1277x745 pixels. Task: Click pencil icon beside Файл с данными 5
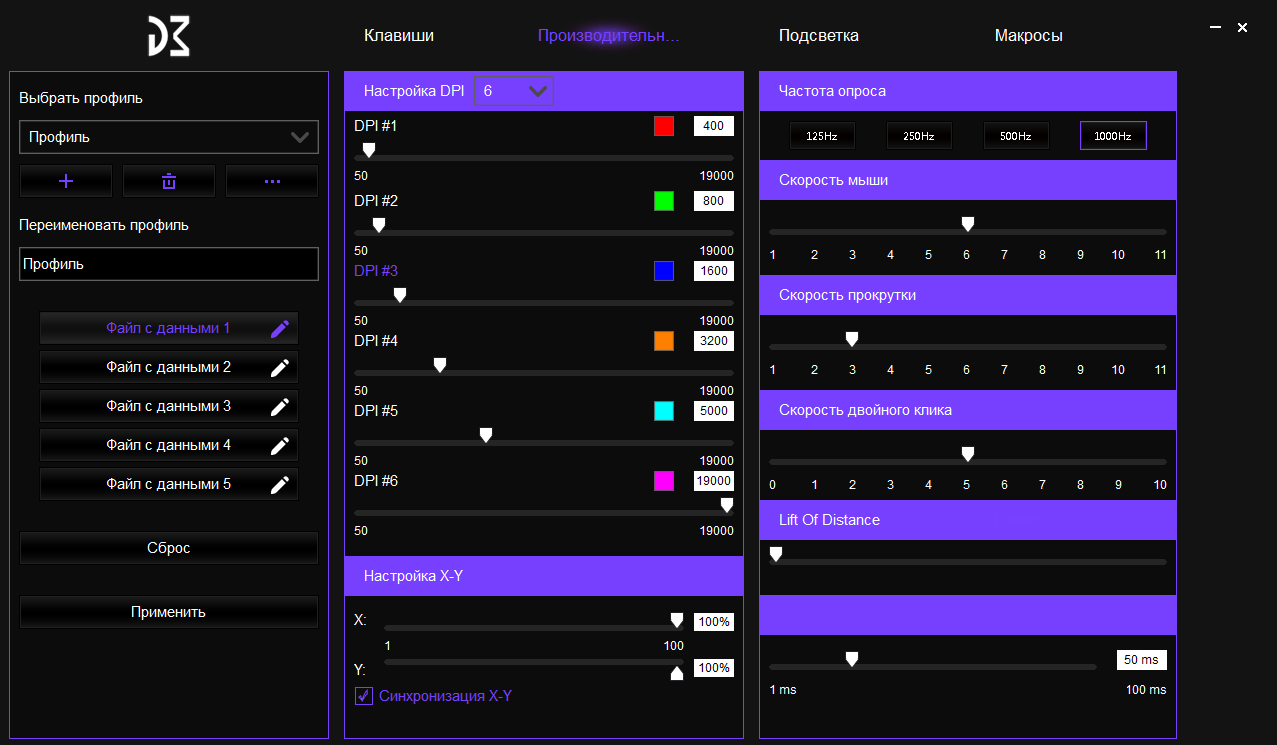280,484
